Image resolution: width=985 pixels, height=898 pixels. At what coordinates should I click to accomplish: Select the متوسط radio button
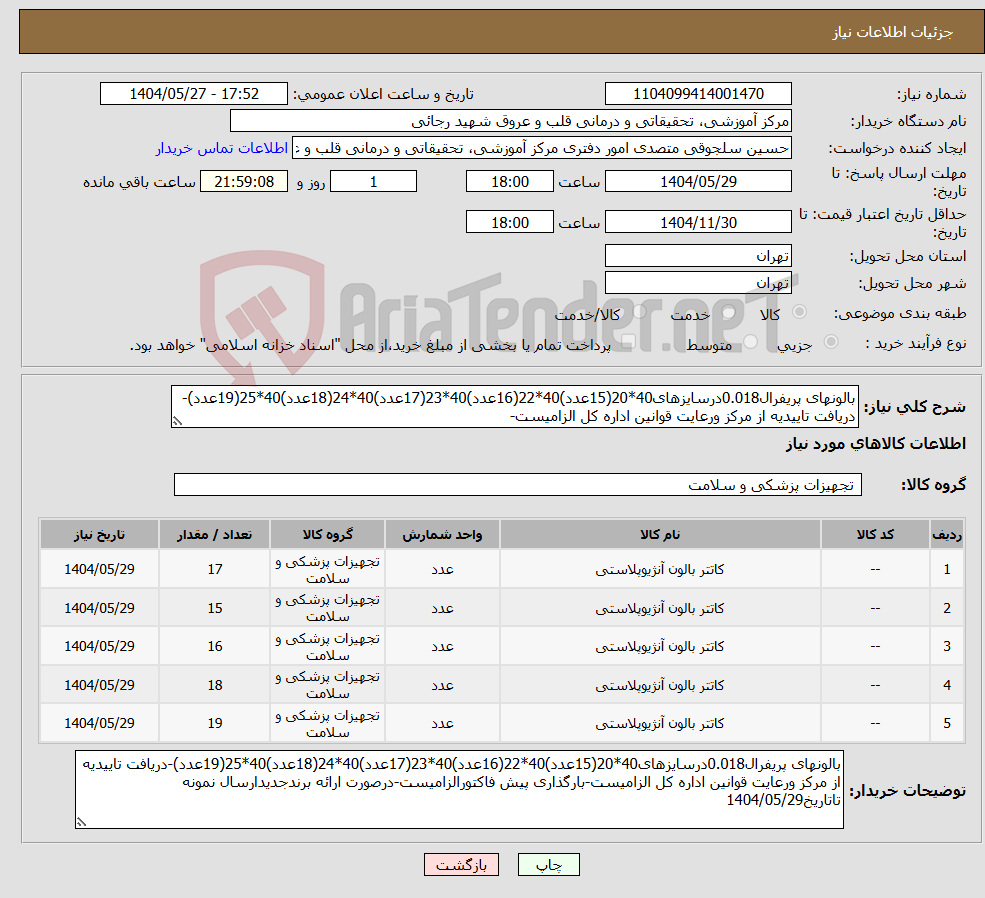pos(752,342)
